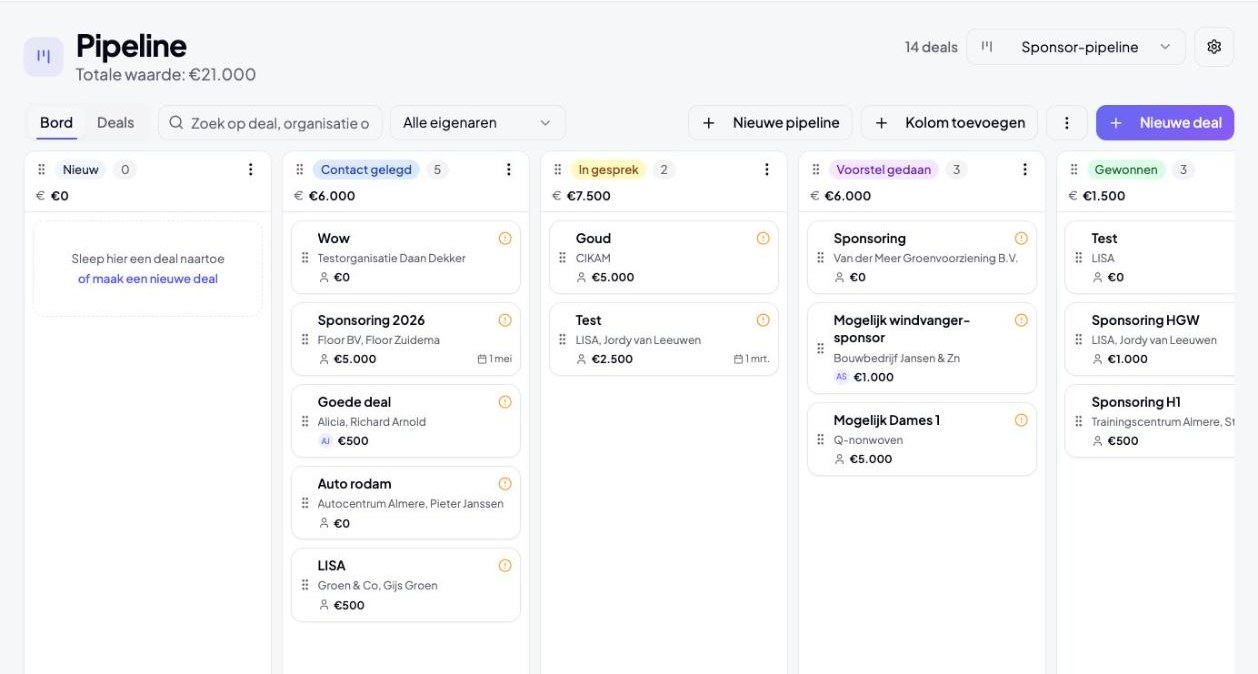Open pipeline settings gear icon
The width and height of the screenshot is (1258, 674).
pos(1214,47)
